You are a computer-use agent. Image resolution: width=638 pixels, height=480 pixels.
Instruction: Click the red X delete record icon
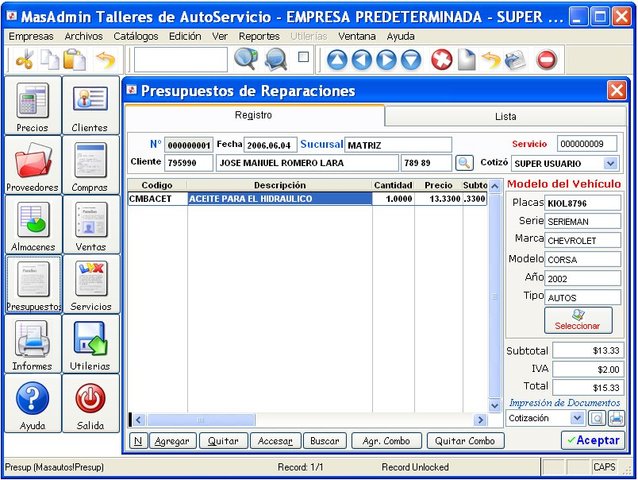pyautogui.click(x=441, y=60)
